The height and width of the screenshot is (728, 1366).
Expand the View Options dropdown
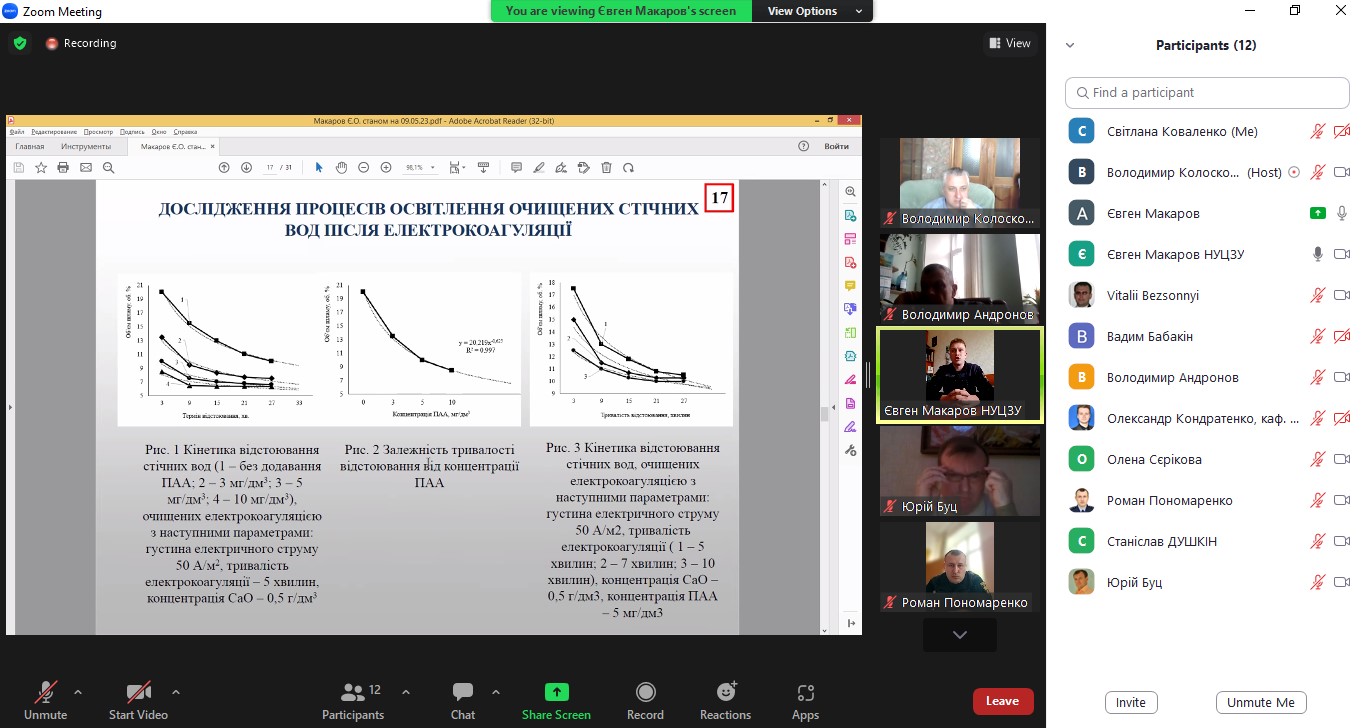pyautogui.click(x=815, y=11)
